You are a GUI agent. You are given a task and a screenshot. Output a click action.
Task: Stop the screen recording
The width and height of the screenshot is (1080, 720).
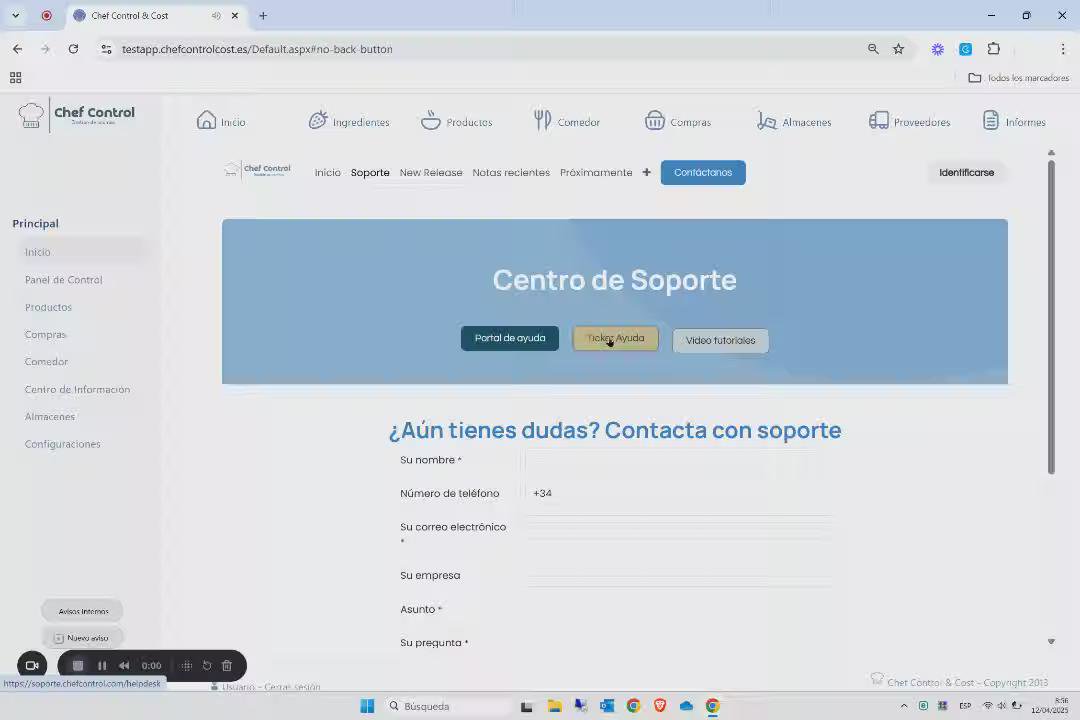[78, 666]
